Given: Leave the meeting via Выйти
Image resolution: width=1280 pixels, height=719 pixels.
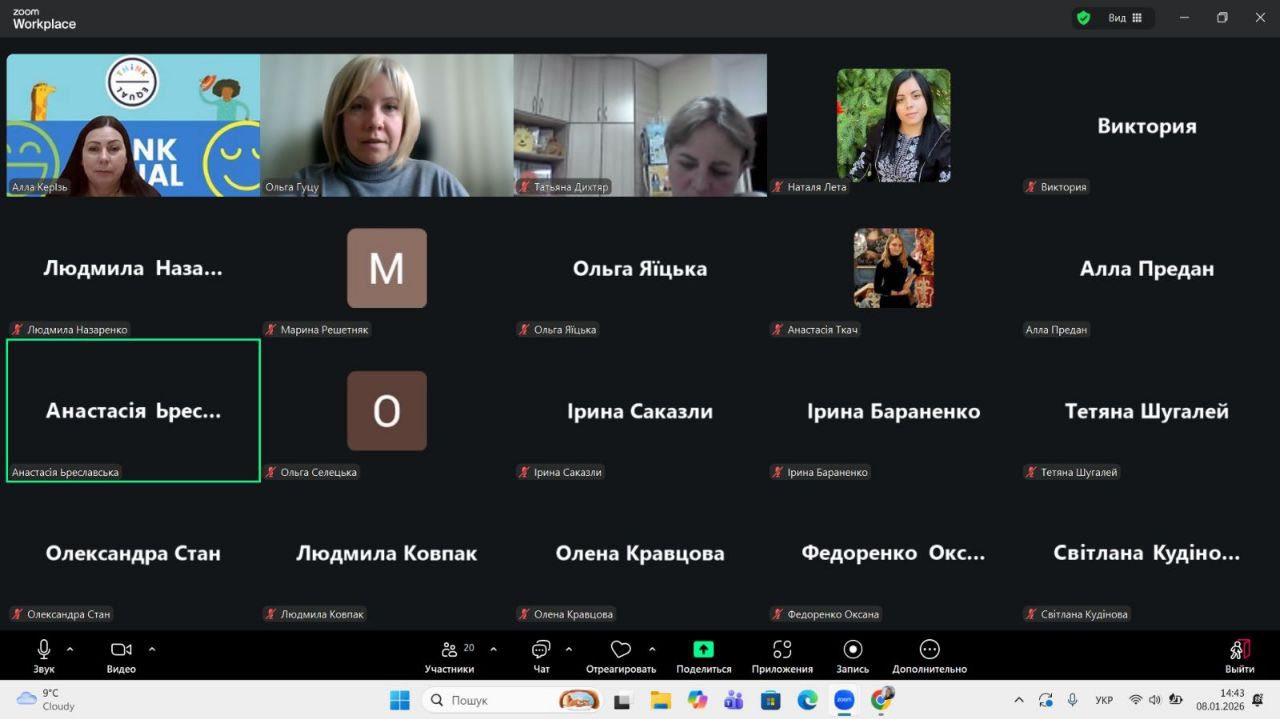Looking at the screenshot, I should tap(1239, 655).
